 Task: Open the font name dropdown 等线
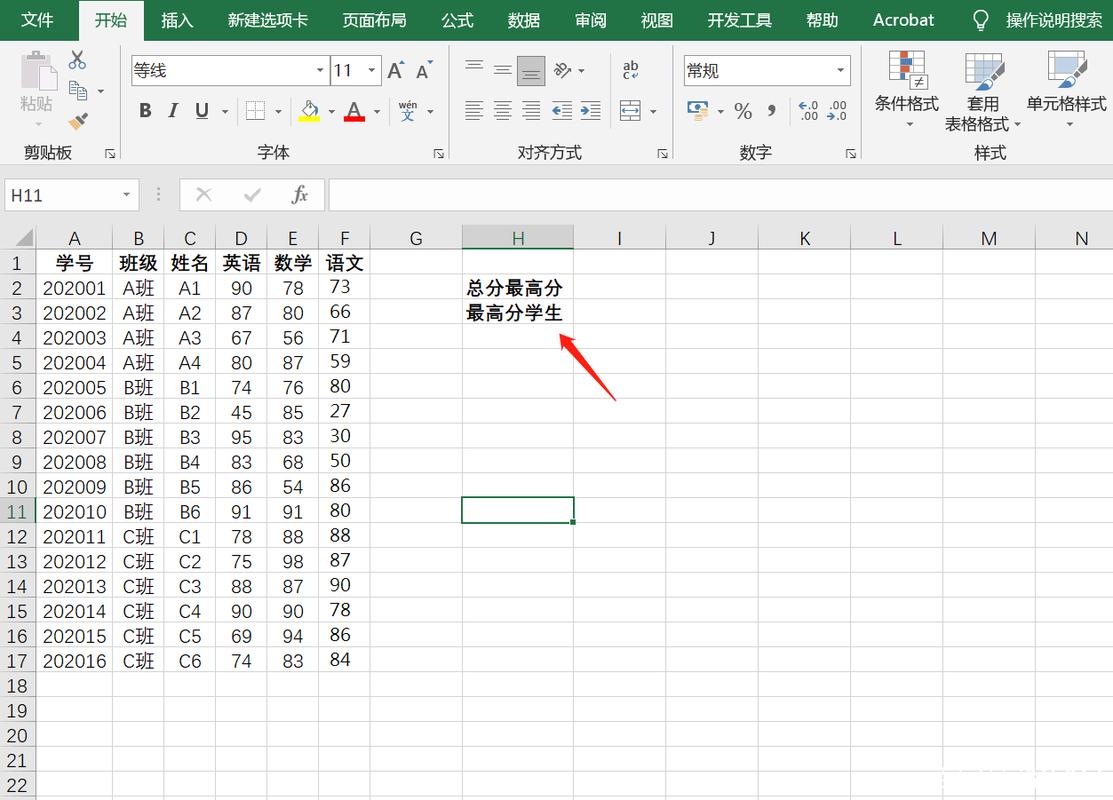coord(320,70)
